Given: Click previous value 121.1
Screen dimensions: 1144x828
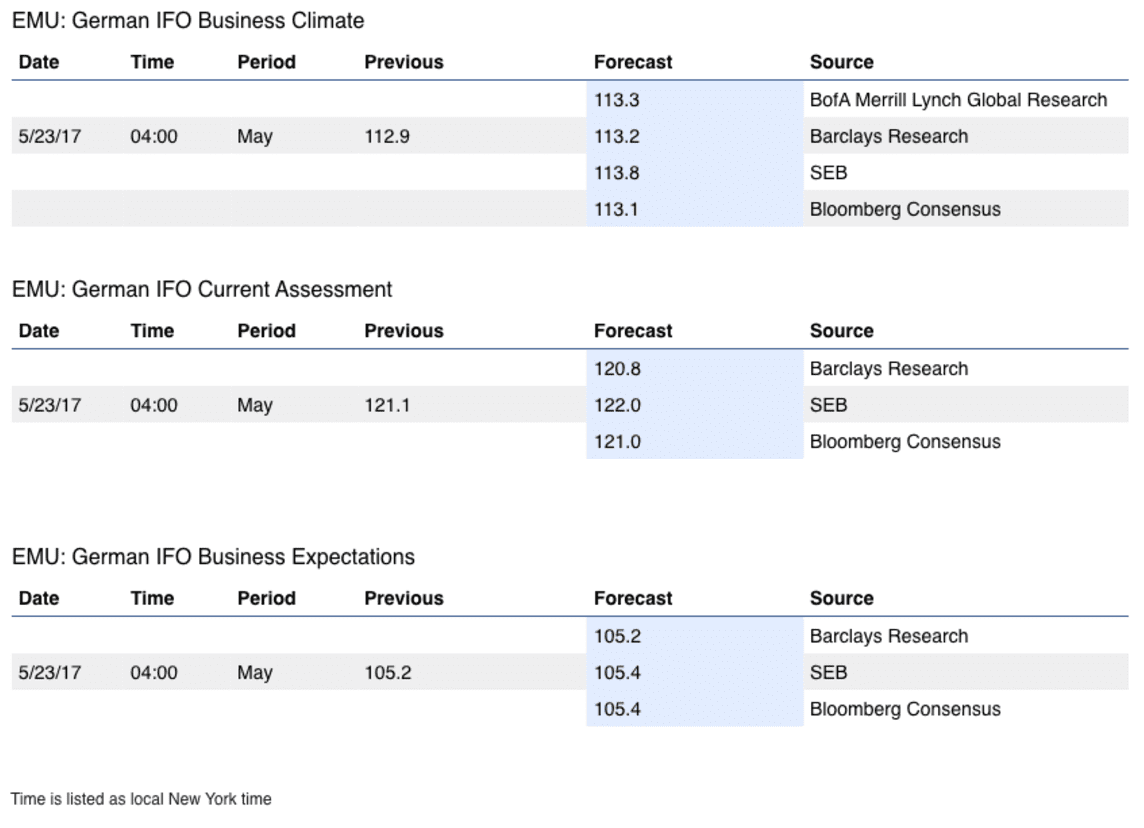Looking at the screenshot, I should (387, 405).
